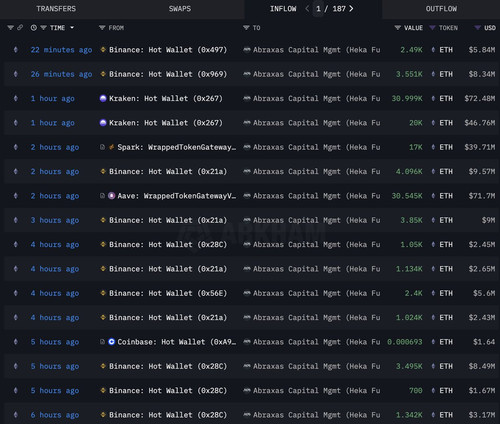Click the clock icon in TIME header
The image size is (500, 424).
34,28
